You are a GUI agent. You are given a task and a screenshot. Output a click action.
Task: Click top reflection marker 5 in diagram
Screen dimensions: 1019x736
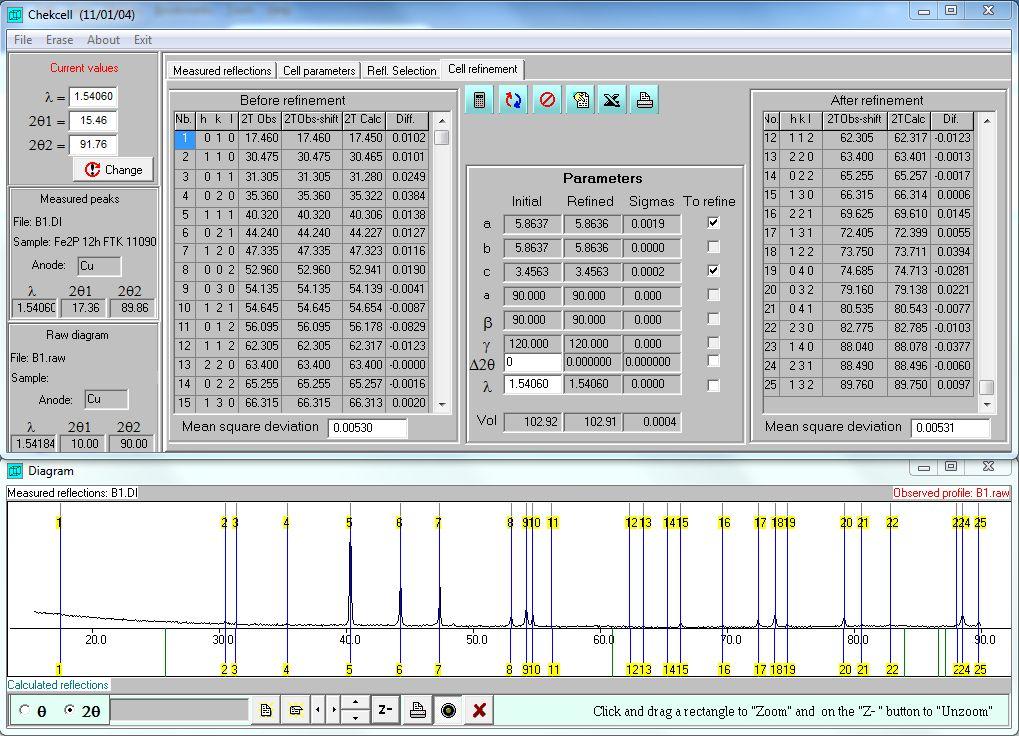point(349,522)
